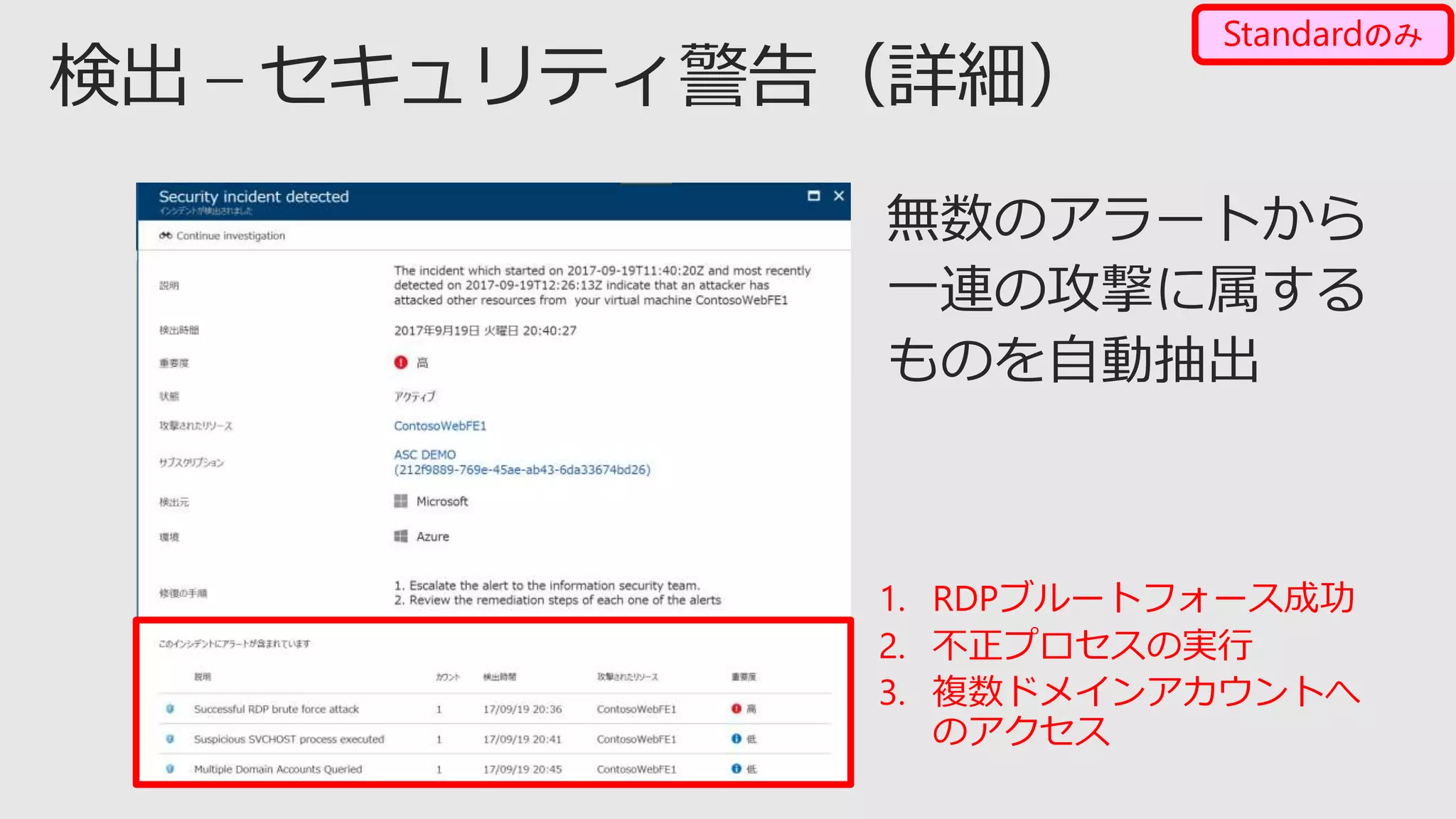The width and height of the screenshot is (1456, 819).
Task: Open the ContosoWebFE1 attacked resource link
Action: tap(440, 426)
